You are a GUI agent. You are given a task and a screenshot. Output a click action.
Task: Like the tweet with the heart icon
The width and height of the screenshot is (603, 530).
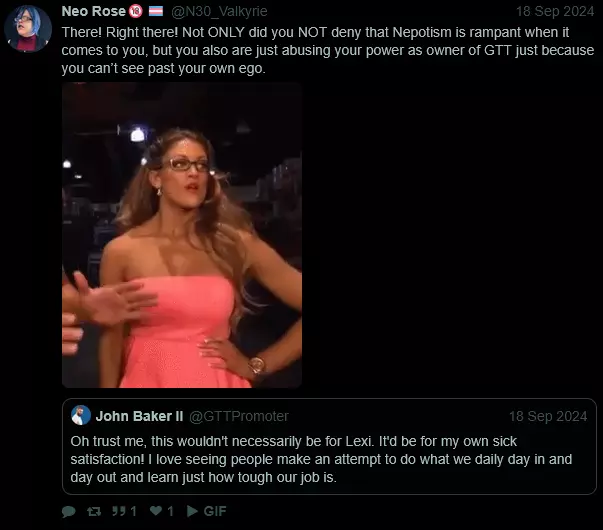[x=157, y=511]
